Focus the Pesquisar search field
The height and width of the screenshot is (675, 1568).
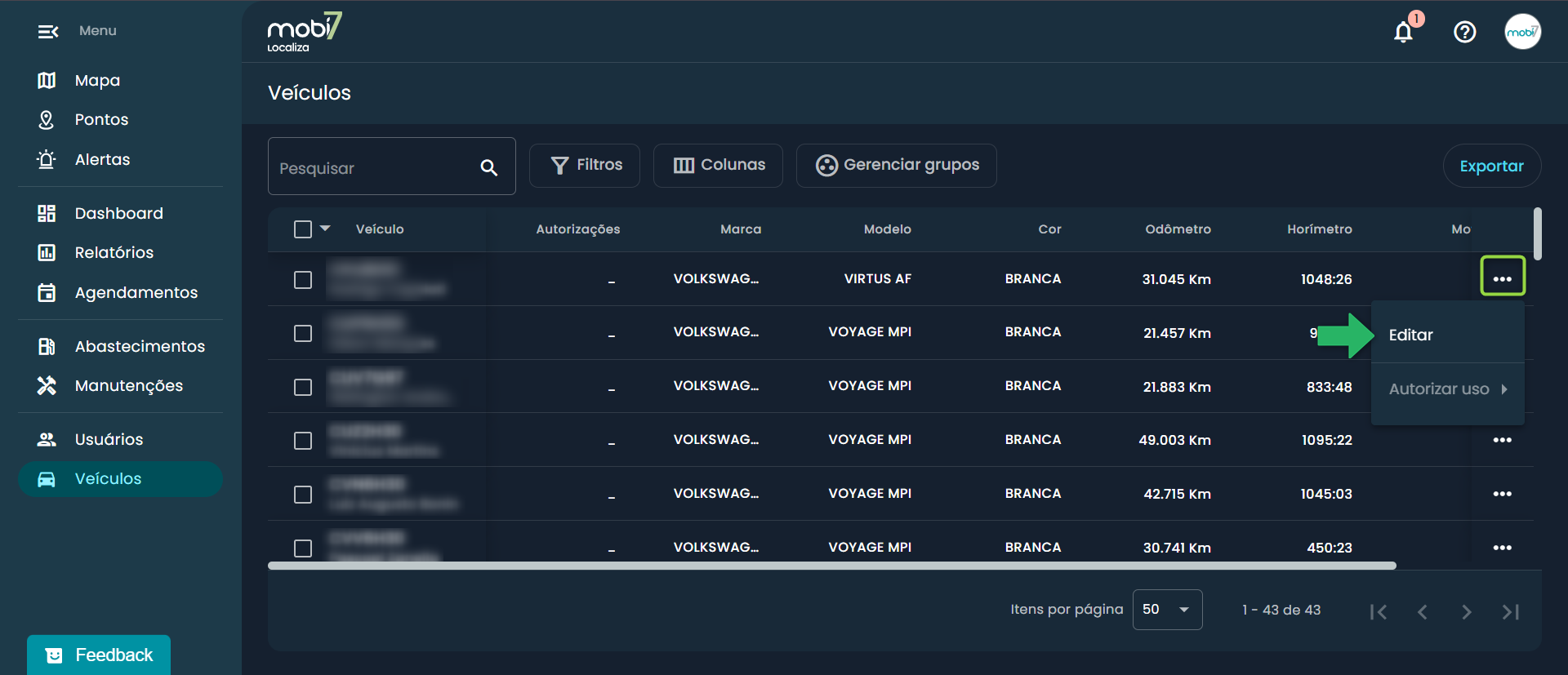coord(376,167)
